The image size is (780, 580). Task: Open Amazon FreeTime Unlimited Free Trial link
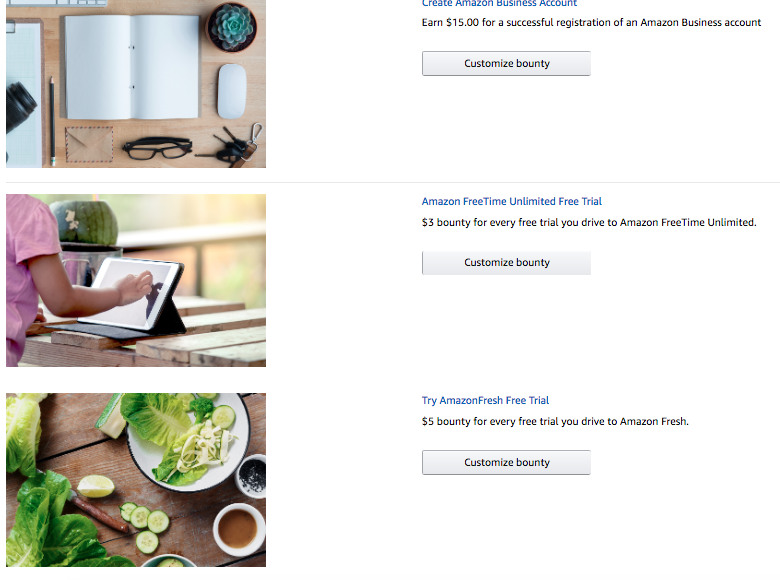[x=511, y=201]
